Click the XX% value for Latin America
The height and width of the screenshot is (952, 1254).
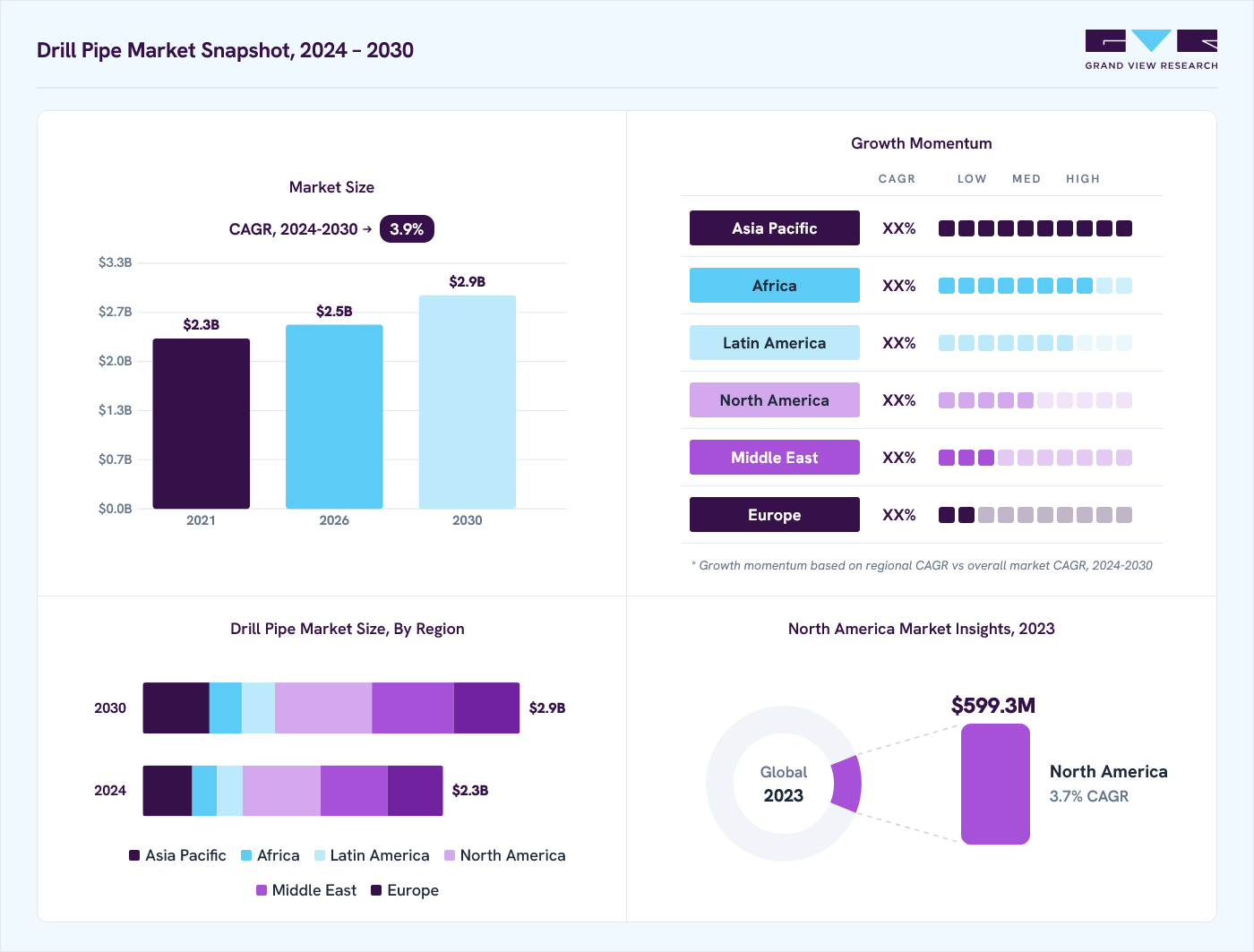pos(899,343)
